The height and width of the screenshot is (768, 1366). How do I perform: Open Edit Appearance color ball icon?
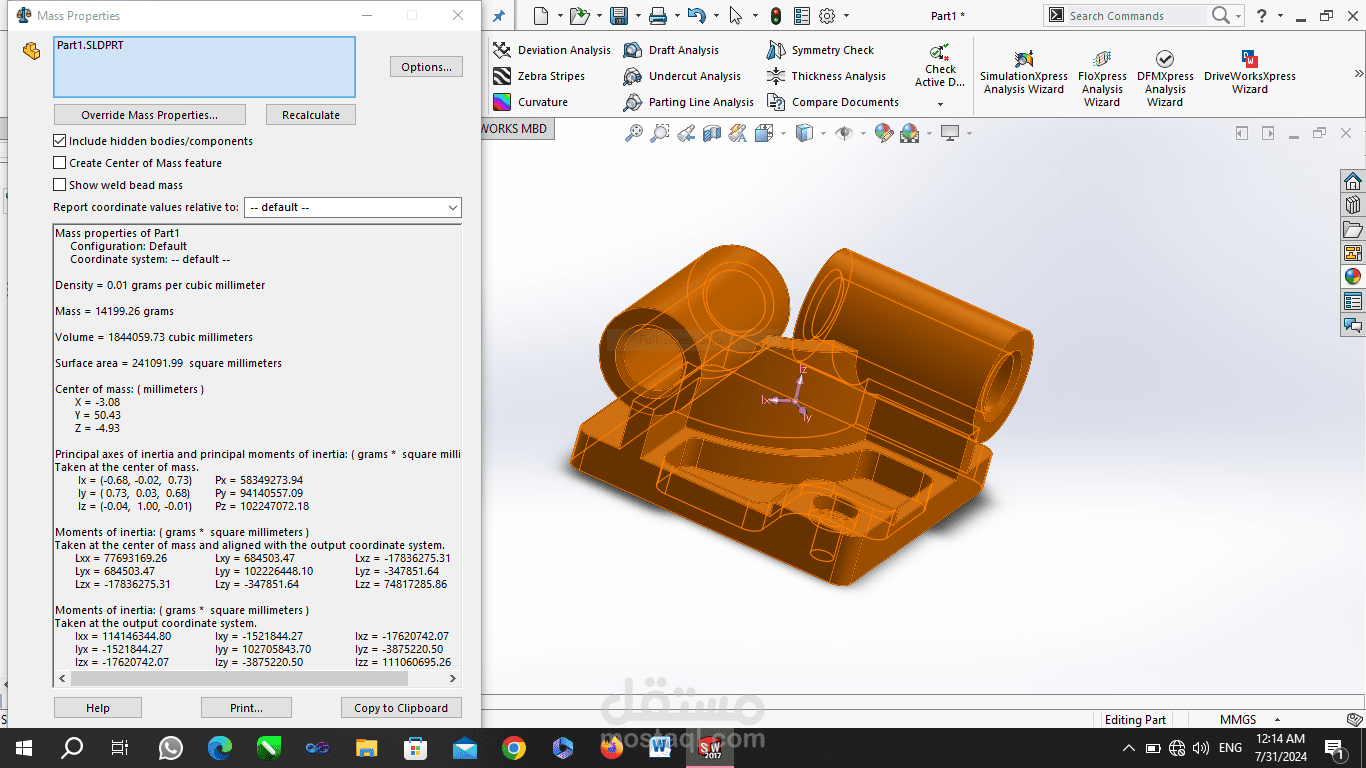(x=883, y=133)
